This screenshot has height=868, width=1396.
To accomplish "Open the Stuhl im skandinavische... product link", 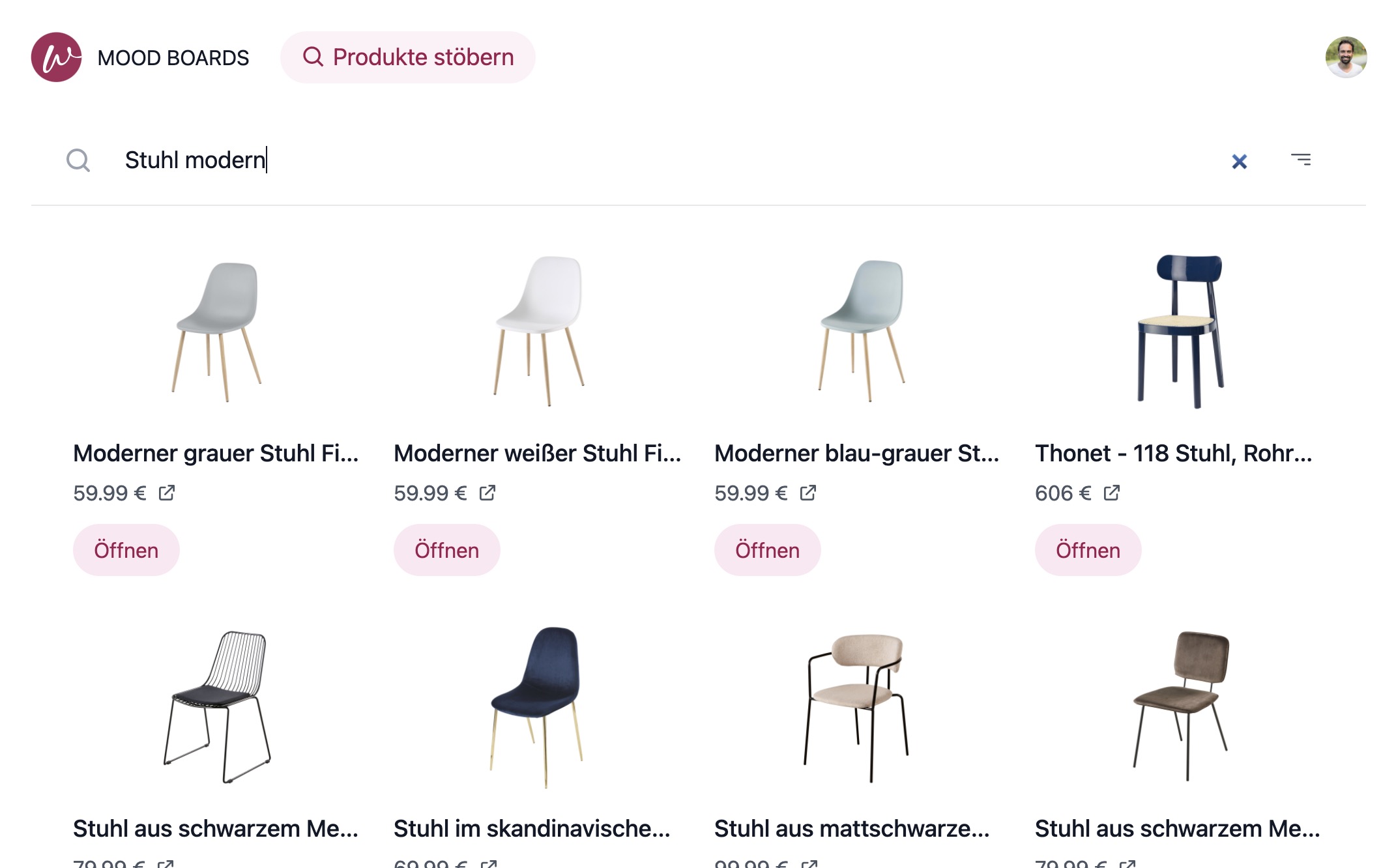I will (x=532, y=829).
